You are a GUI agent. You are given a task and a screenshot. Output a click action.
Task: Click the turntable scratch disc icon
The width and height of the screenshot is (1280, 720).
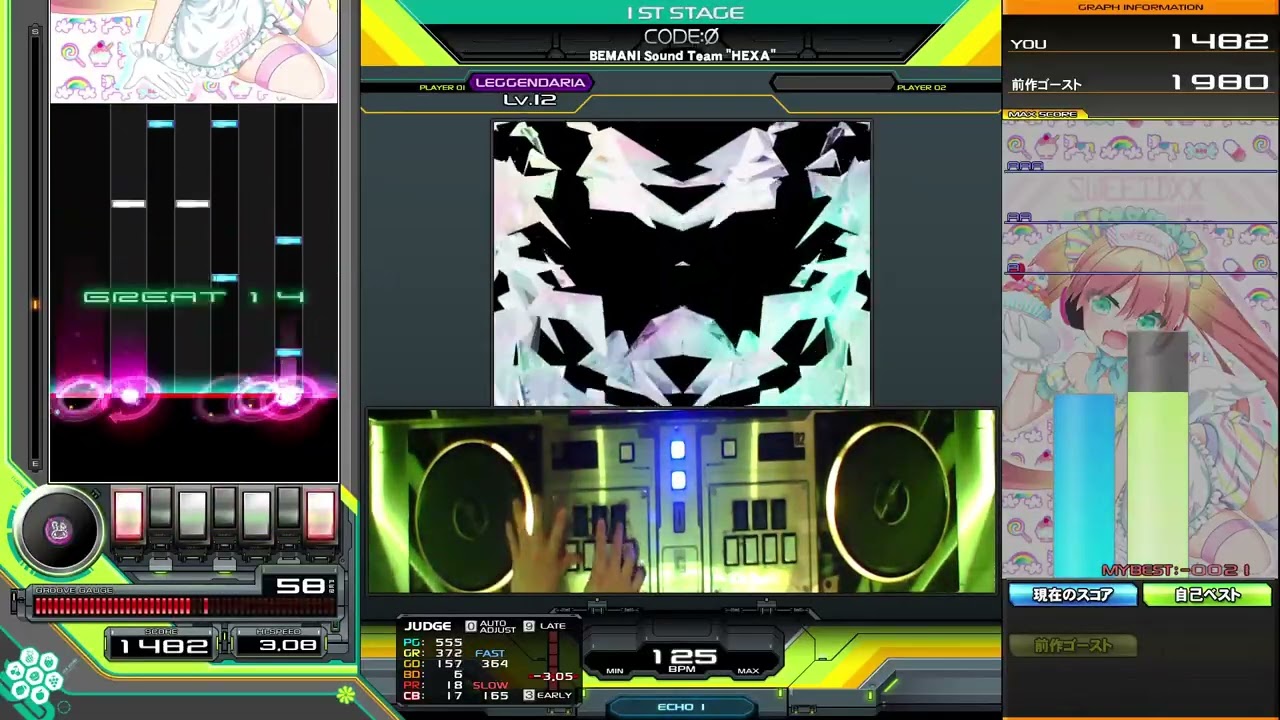(x=59, y=529)
